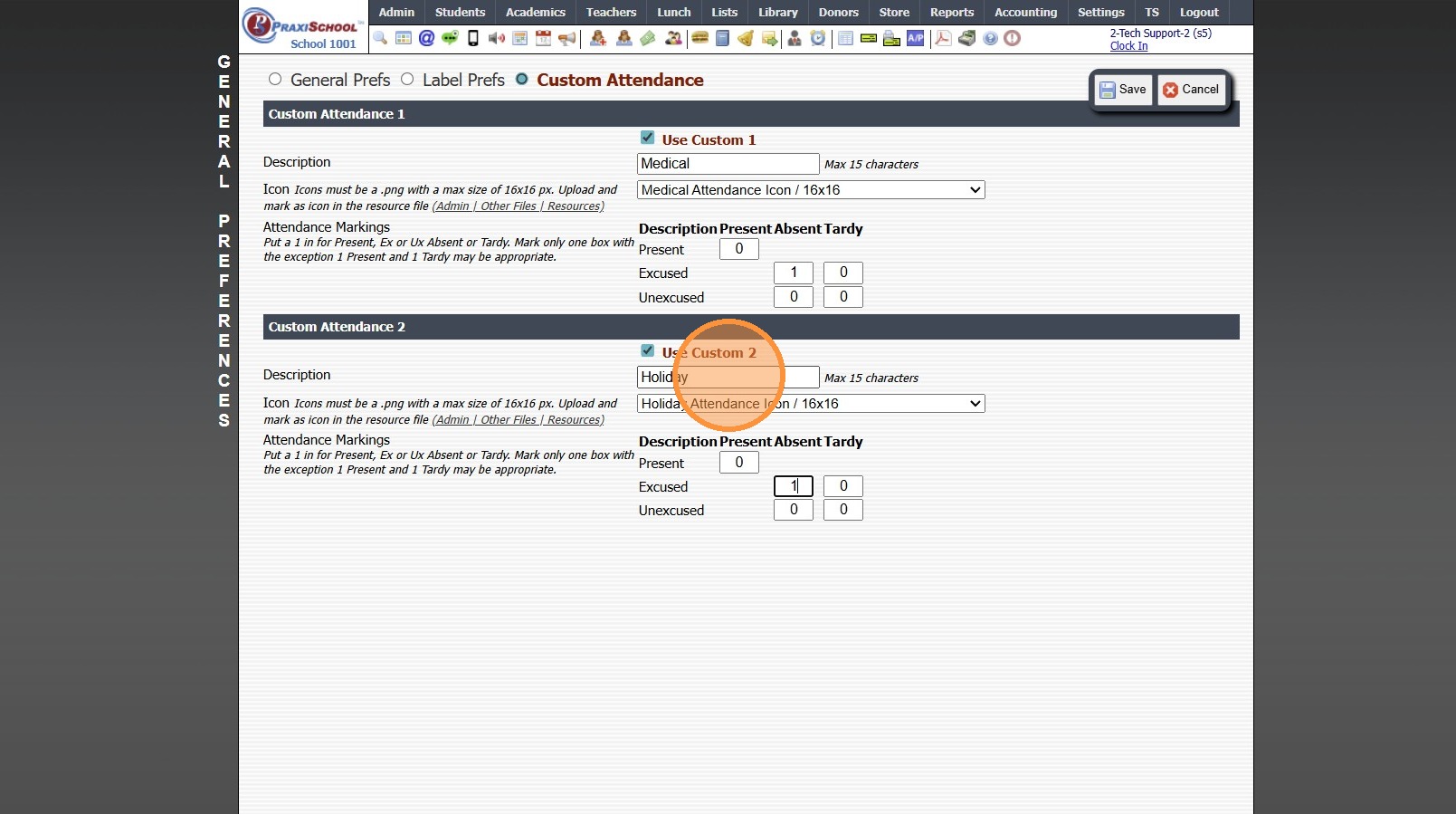The width and height of the screenshot is (1456, 814).
Task: Click the blue book icon
Action: (x=722, y=38)
